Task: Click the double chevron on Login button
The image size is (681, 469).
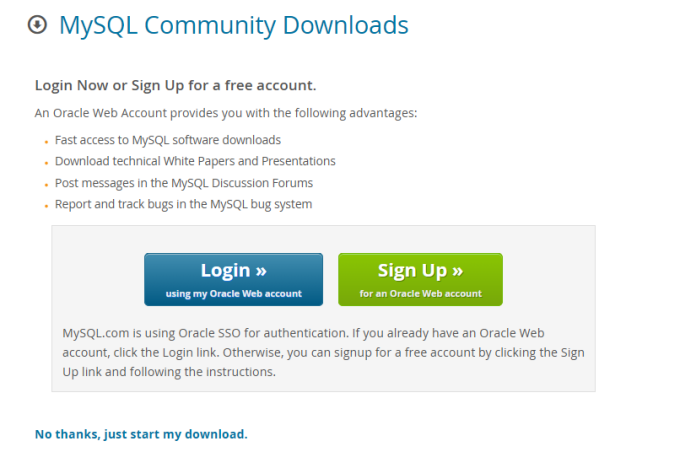Action: [261, 271]
